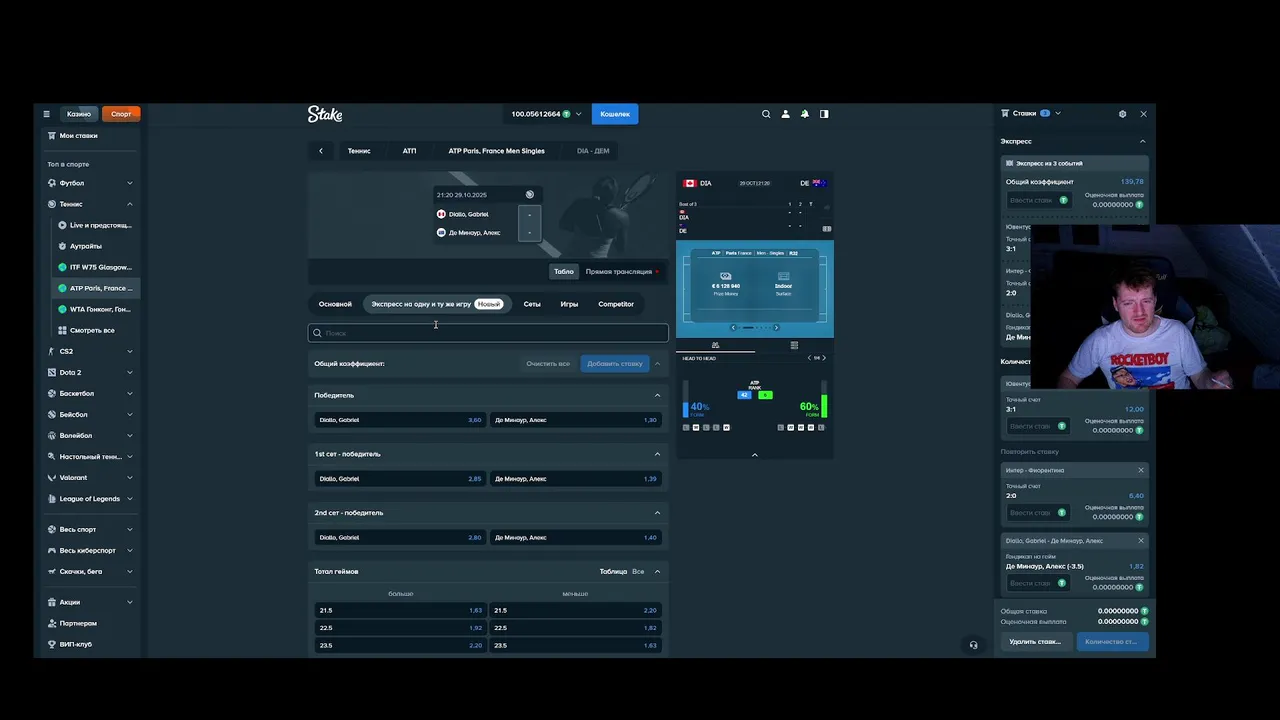1280x720 pixels.
Task: Open the head-to-head tab icon in the widget
Action: click(715, 345)
